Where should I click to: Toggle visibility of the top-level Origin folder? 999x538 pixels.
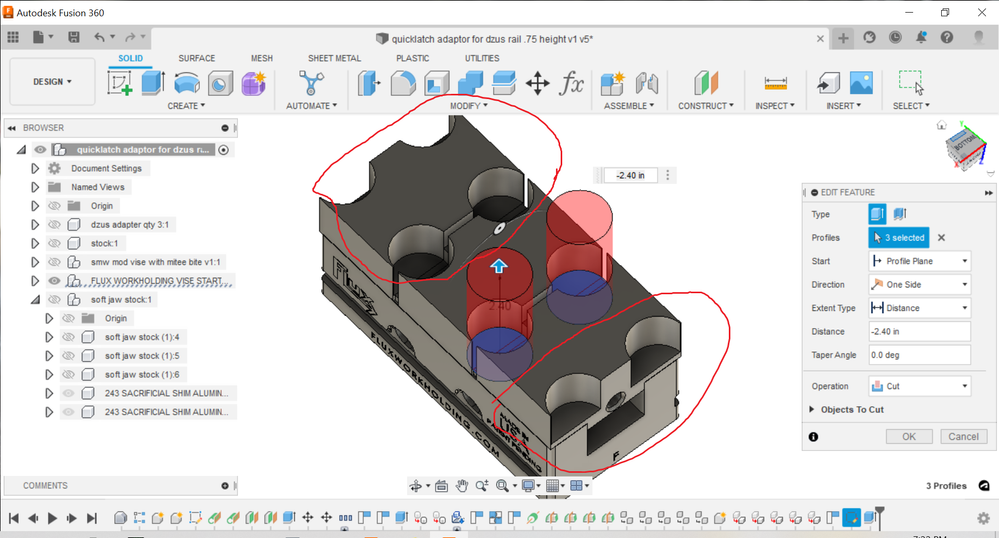point(55,206)
